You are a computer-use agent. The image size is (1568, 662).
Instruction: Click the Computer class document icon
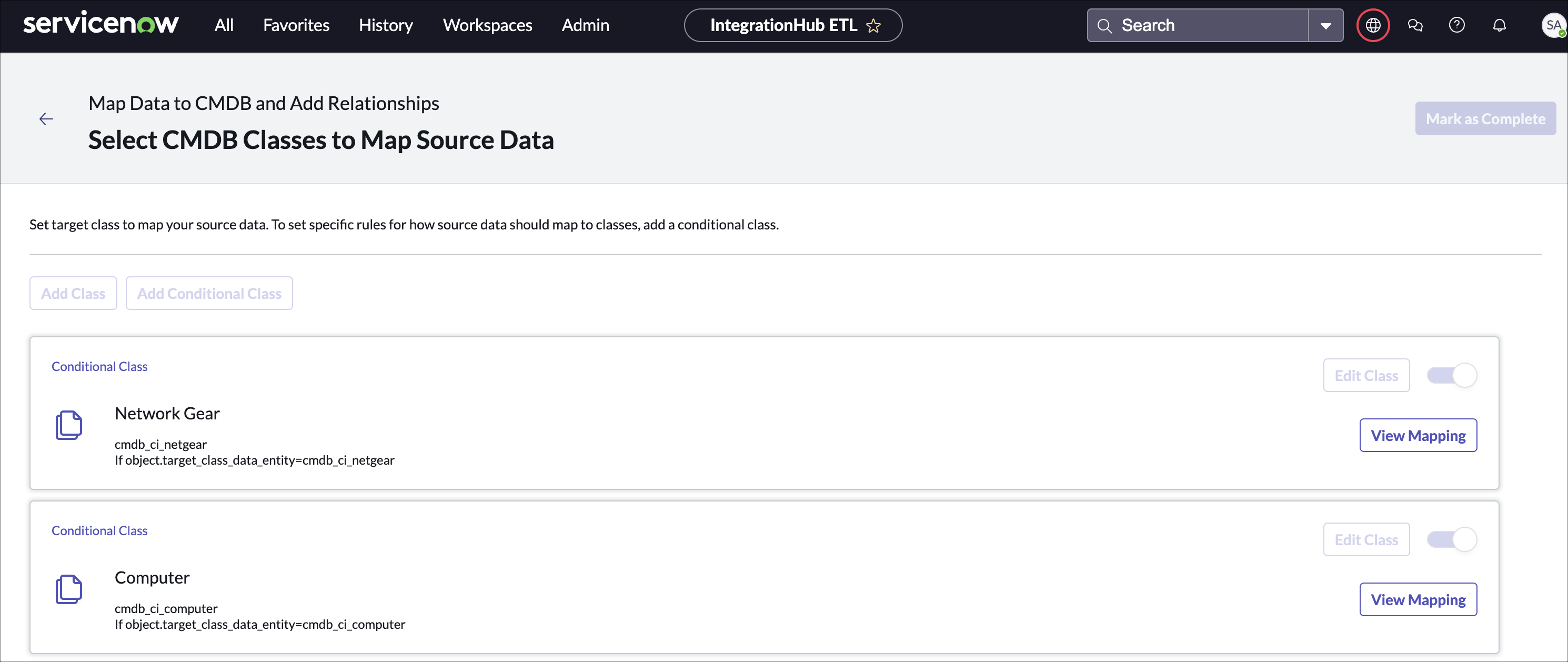click(x=69, y=589)
